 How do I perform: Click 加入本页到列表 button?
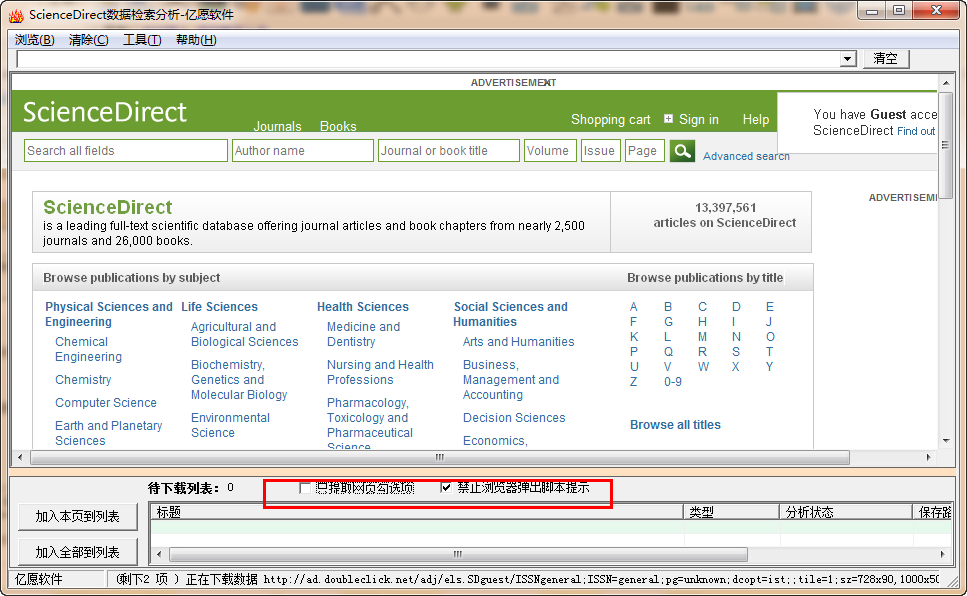coord(78,516)
